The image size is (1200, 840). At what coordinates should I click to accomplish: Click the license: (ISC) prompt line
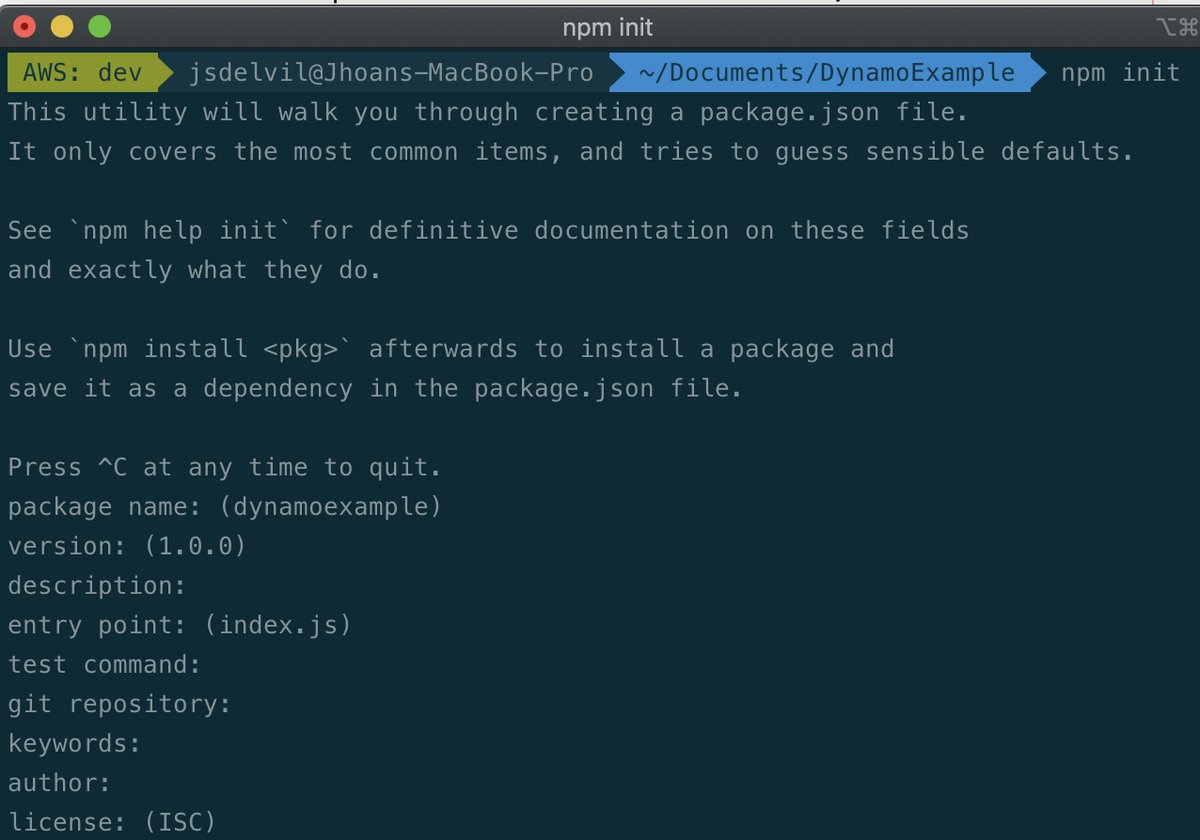click(x=110, y=821)
